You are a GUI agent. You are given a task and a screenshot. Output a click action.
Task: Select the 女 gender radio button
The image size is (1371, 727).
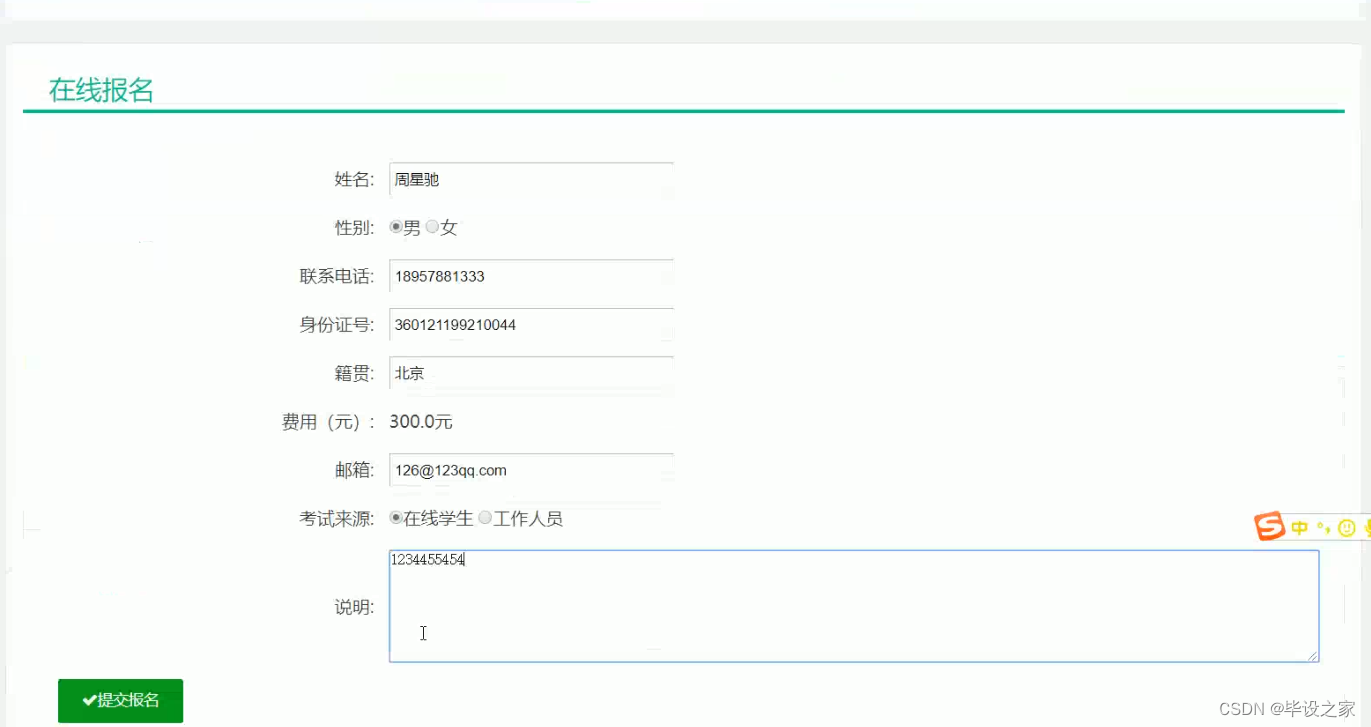point(432,227)
